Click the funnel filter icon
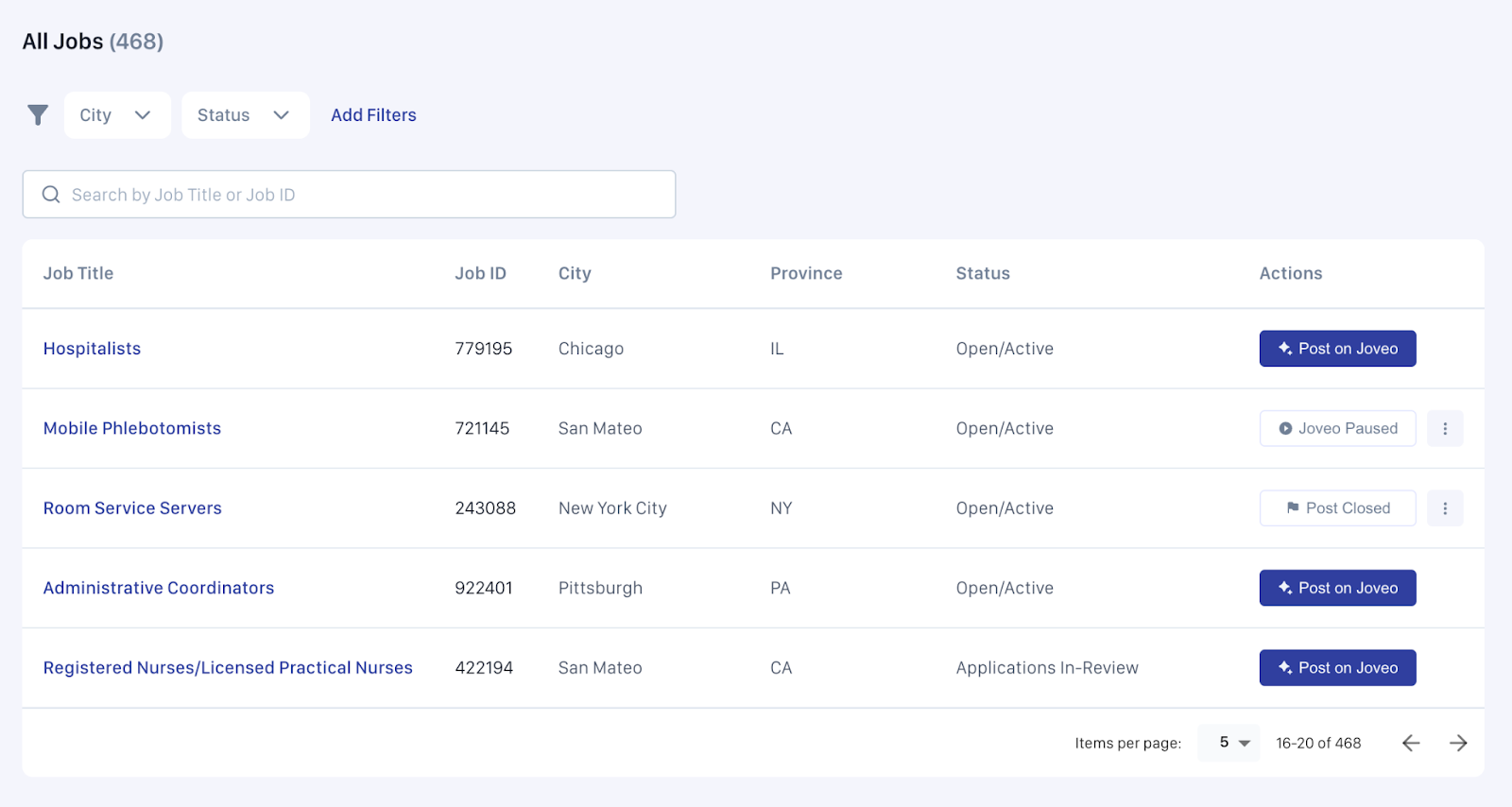This screenshot has height=807, width=1512. [38, 115]
